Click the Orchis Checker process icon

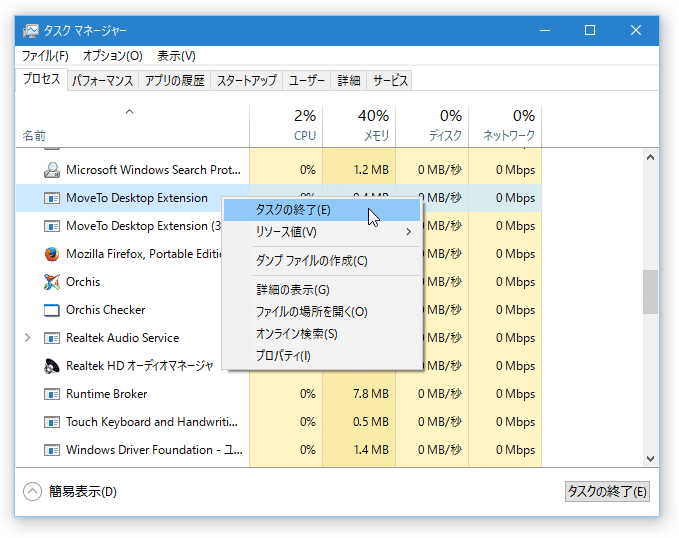click(52, 310)
